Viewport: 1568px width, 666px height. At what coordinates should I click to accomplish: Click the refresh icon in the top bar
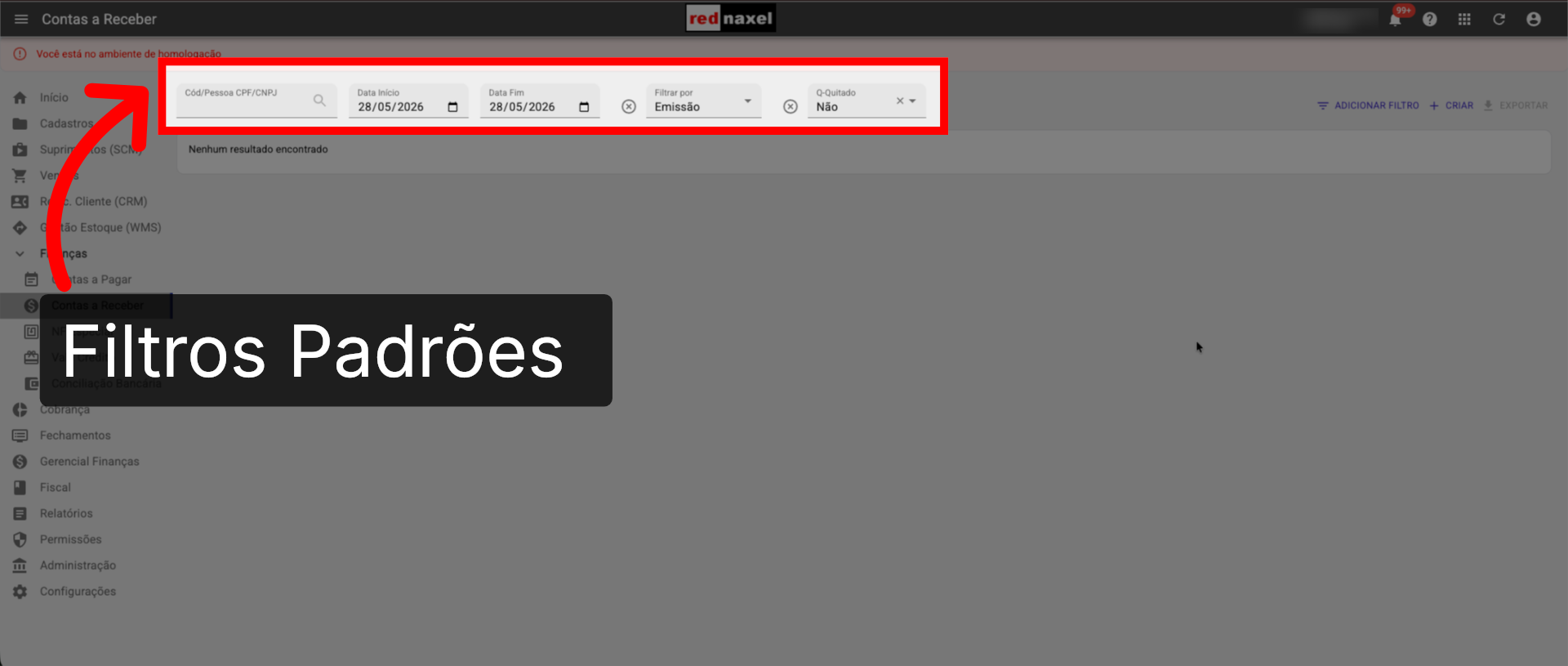1499,20
